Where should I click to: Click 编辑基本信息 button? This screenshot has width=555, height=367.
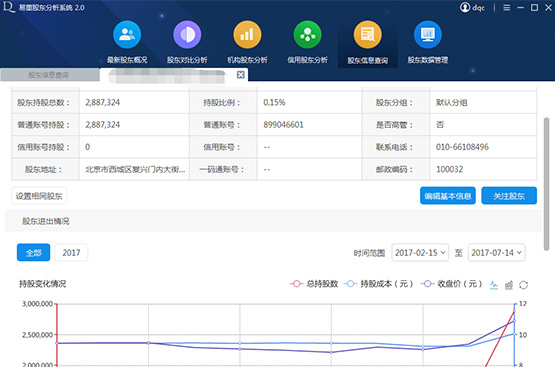coord(448,196)
